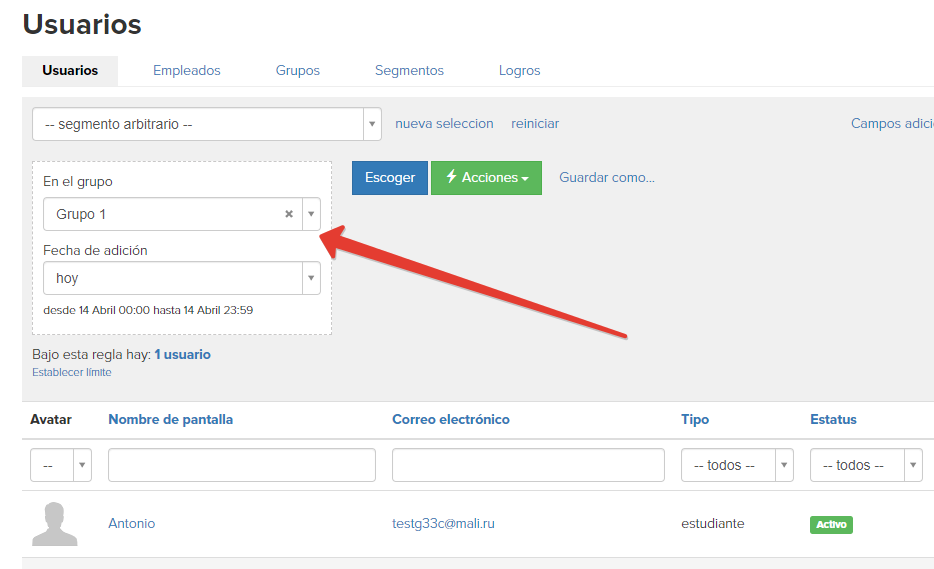Open the Avatar filter dropdown
Screen dimensions: 934x569
click(x=61, y=465)
